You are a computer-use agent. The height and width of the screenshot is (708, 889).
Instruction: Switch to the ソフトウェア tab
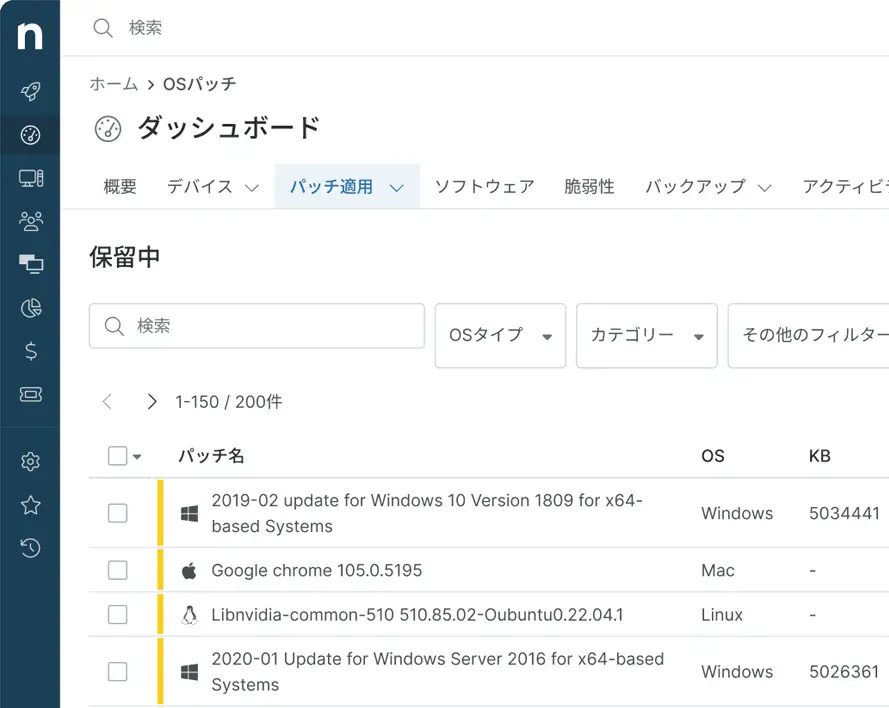(x=485, y=186)
